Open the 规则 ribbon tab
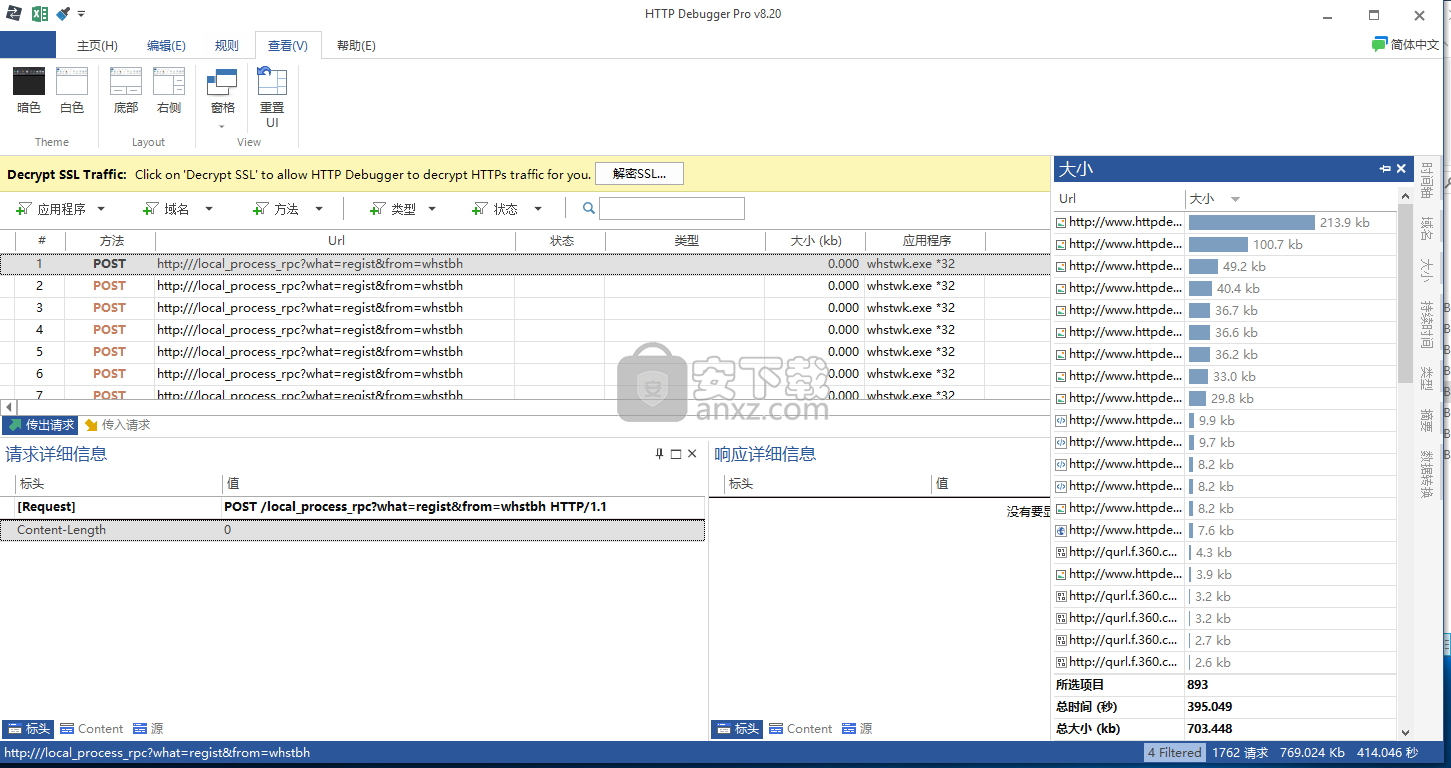Image resolution: width=1451 pixels, height=768 pixels. point(227,46)
